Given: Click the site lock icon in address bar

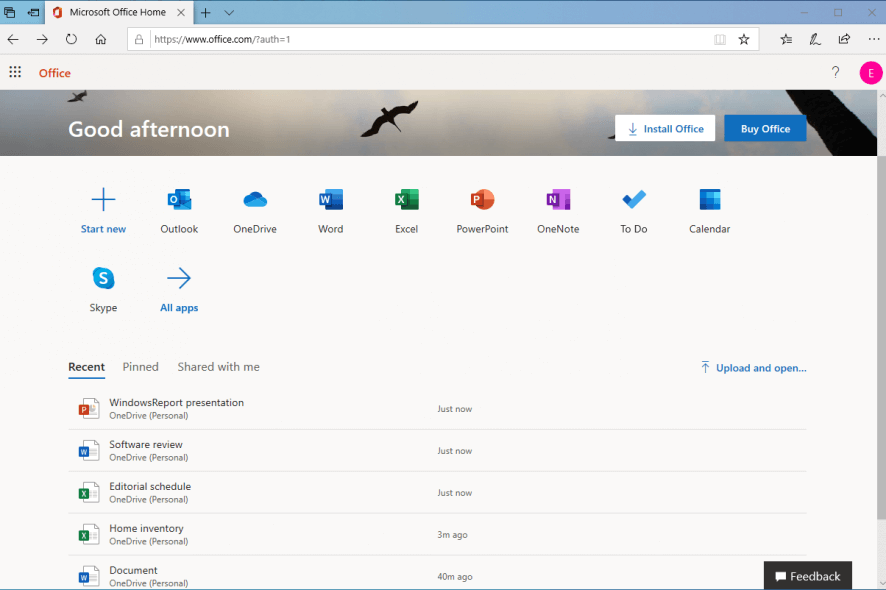Looking at the screenshot, I should [139, 40].
